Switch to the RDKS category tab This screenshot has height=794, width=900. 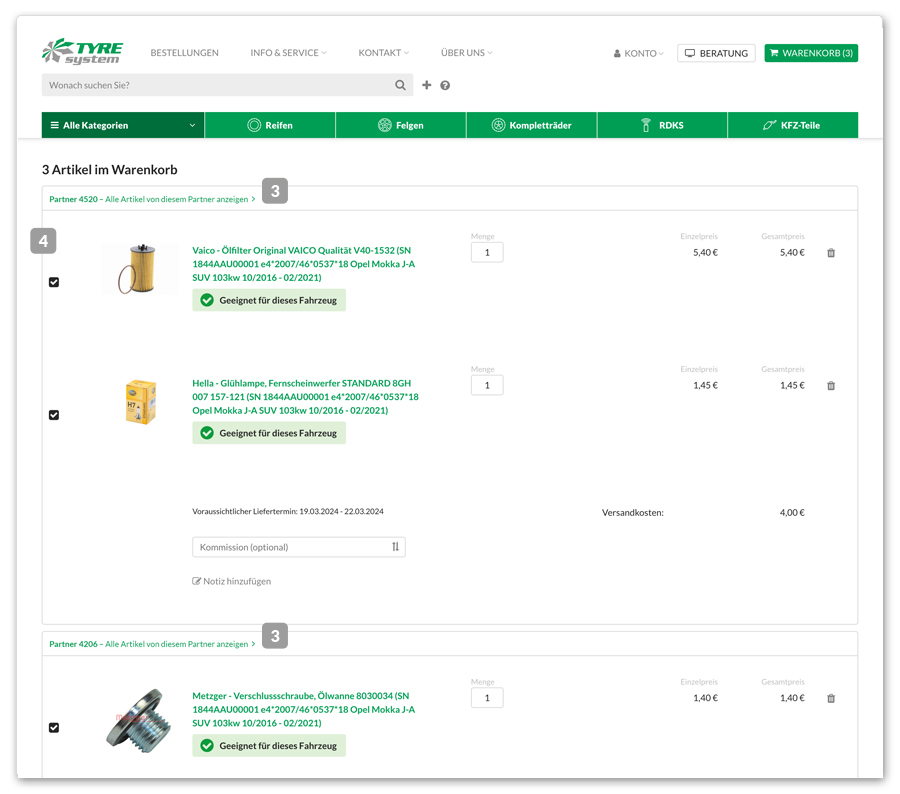[x=662, y=125]
